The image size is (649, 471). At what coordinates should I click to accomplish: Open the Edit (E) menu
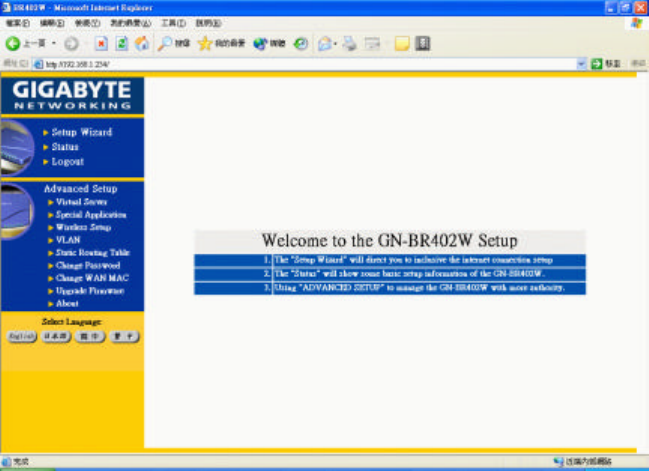pyautogui.click(x=52, y=23)
